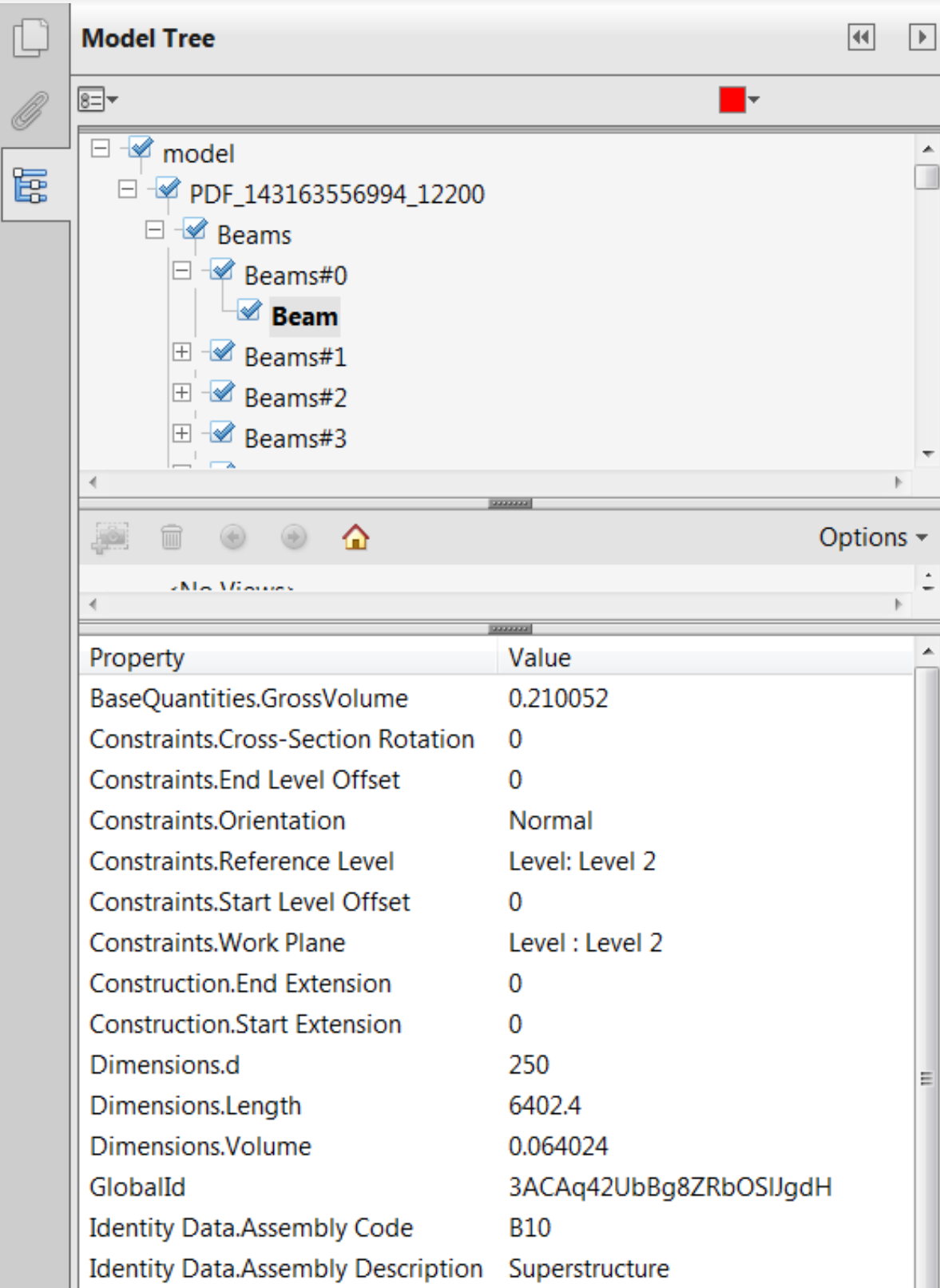The height and width of the screenshot is (1288, 940).
Task: Select the model tree item
Action: coord(198,153)
